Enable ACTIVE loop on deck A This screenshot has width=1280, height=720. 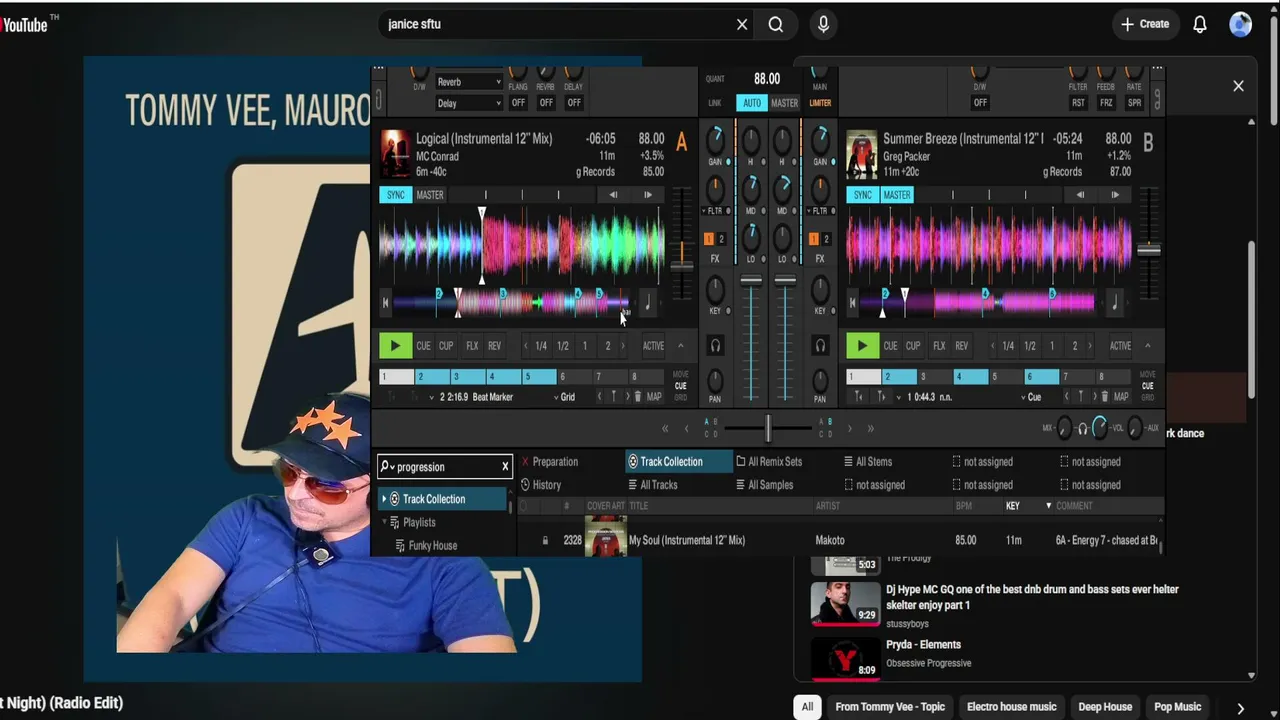(x=653, y=346)
